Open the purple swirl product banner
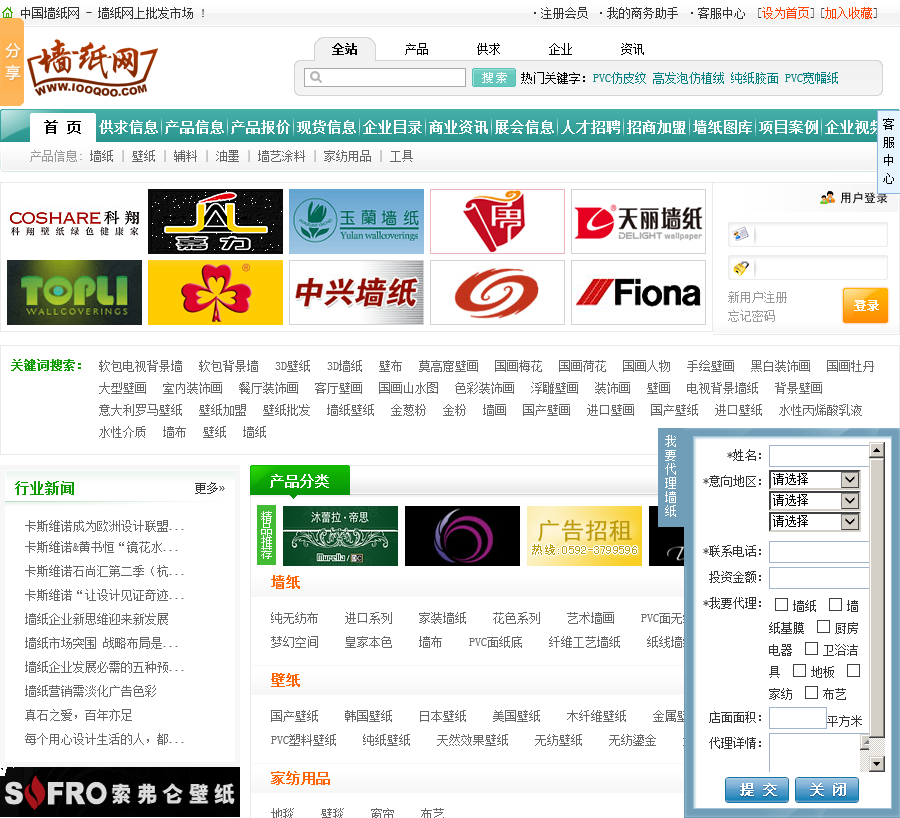 (462, 536)
